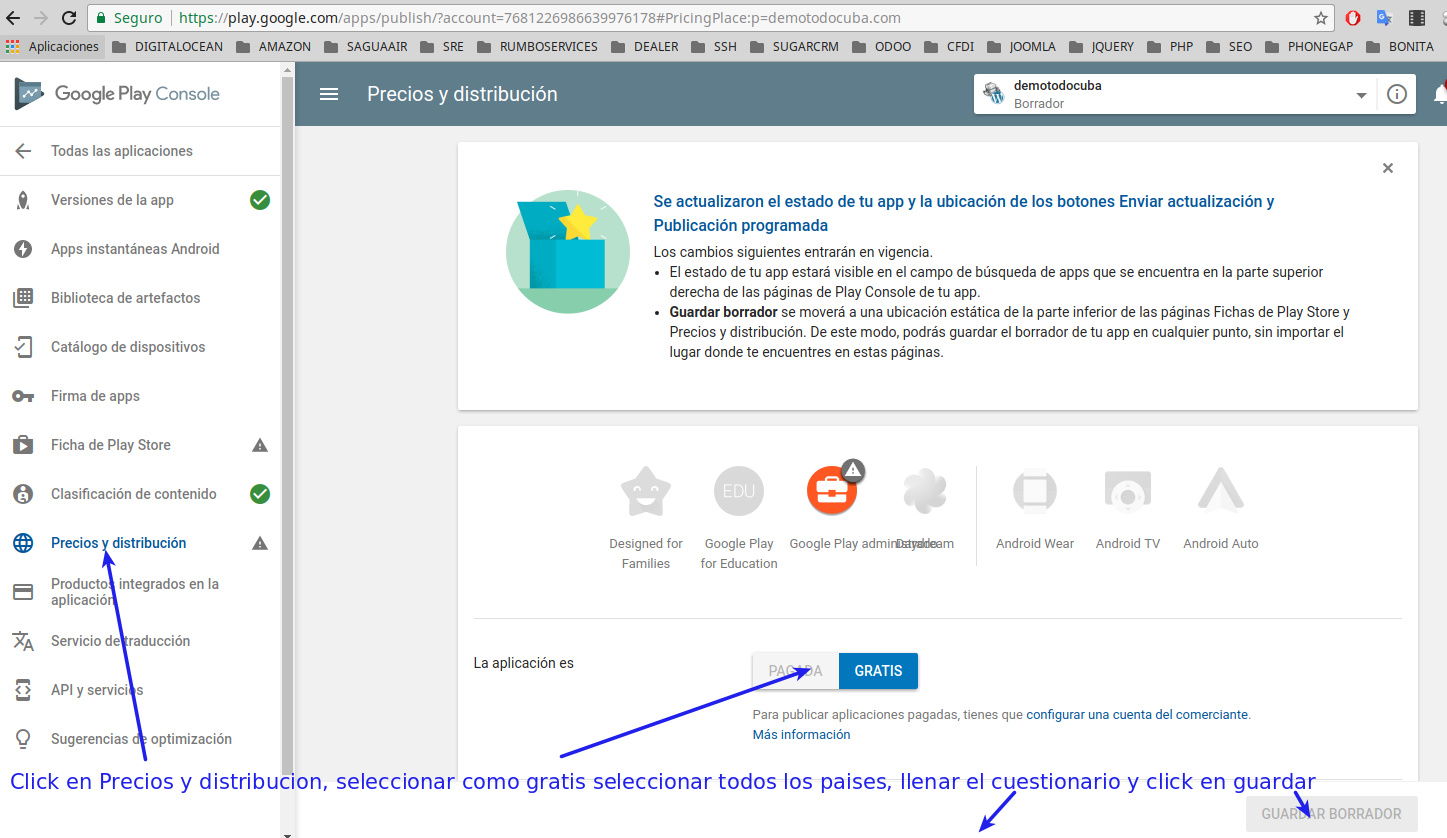The width and height of the screenshot is (1447, 838).
Task: Click the lightning icon for Apps instantáneas
Action: tap(23, 249)
